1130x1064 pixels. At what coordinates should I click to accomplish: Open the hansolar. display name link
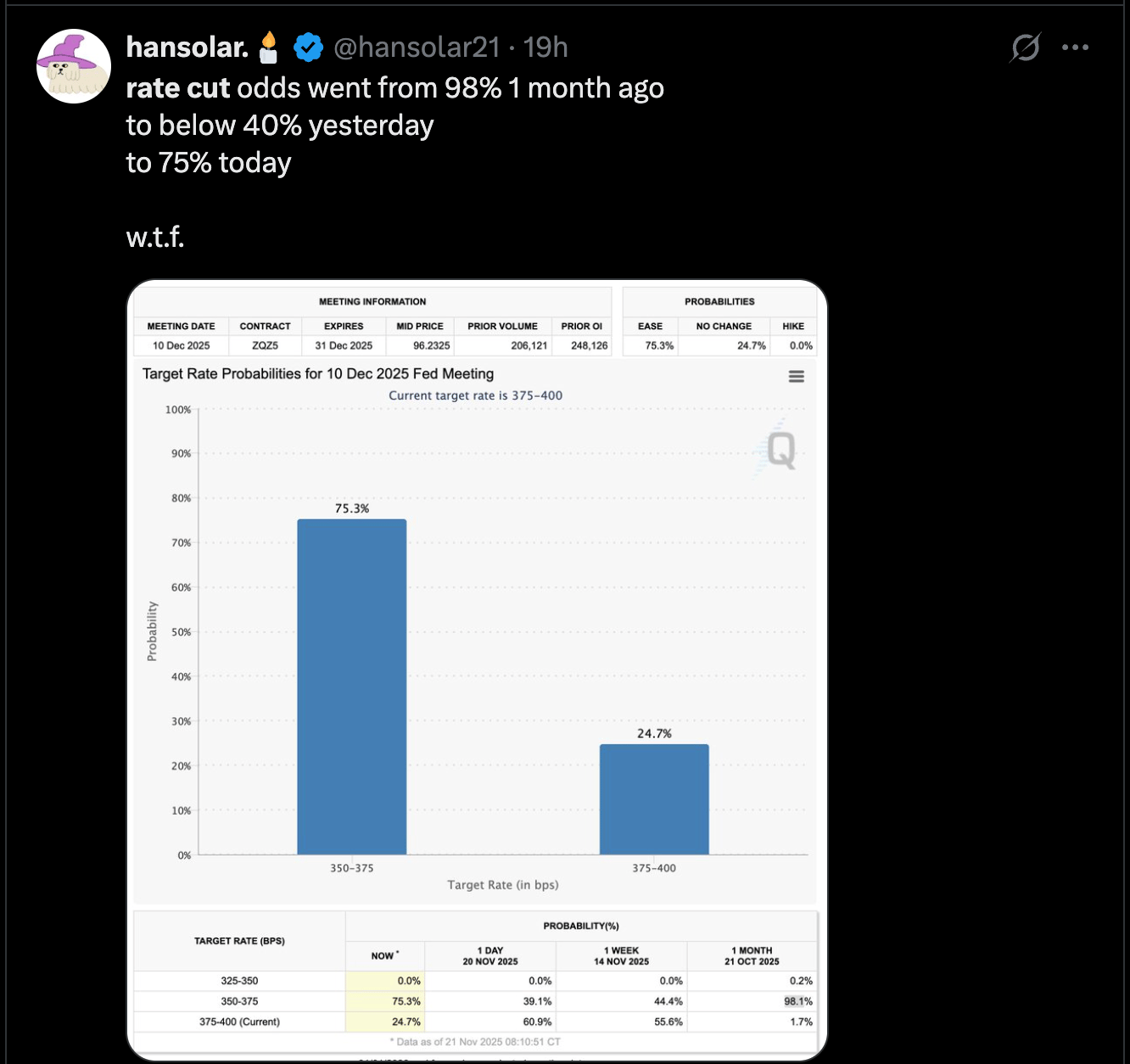[x=187, y=48]
